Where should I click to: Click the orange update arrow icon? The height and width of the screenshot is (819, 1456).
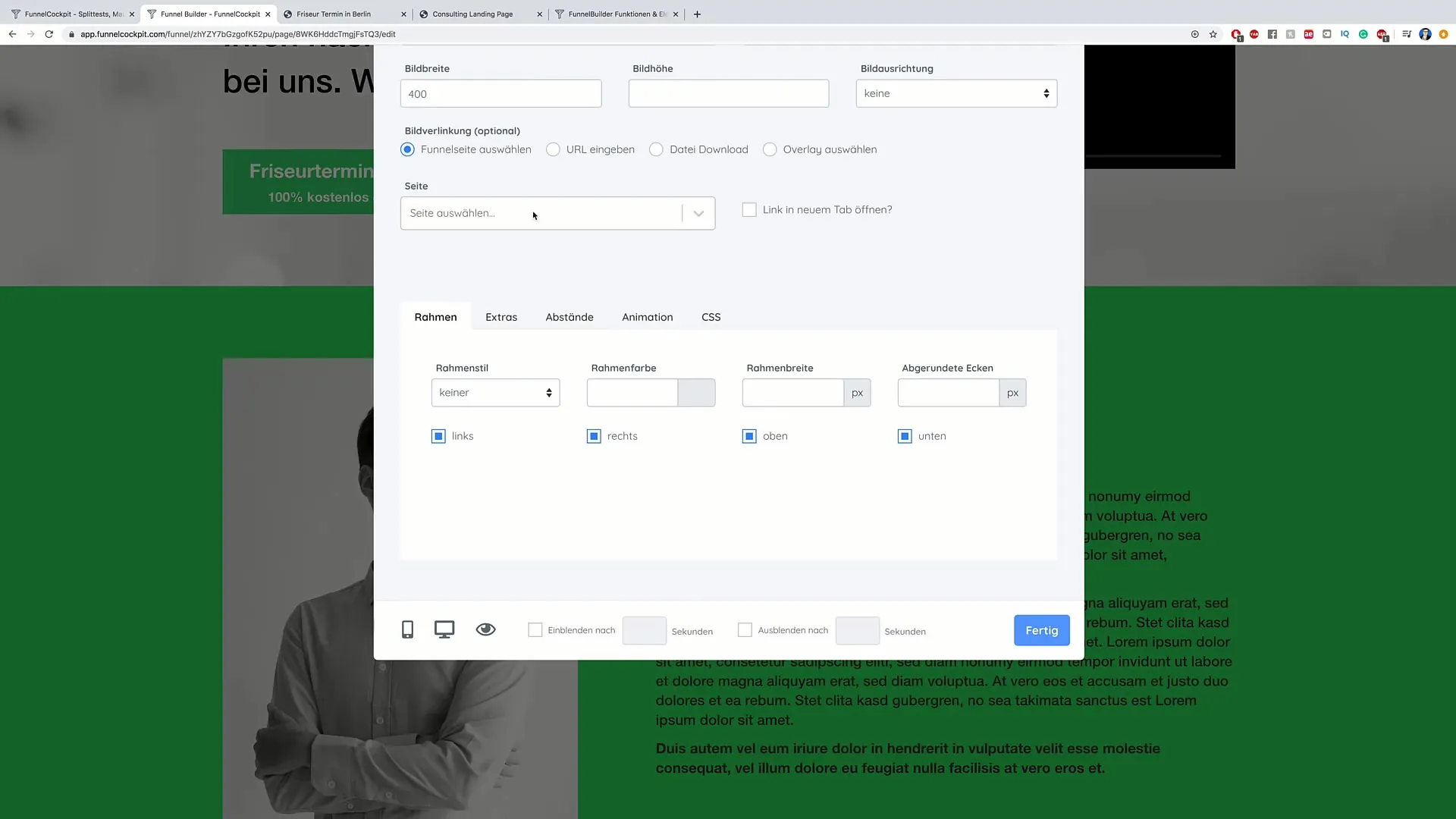1443,34
